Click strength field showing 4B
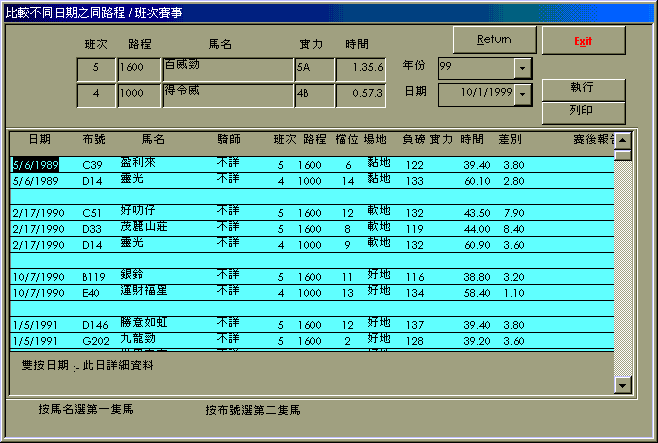The image size is (658, 443). (315, 95)
